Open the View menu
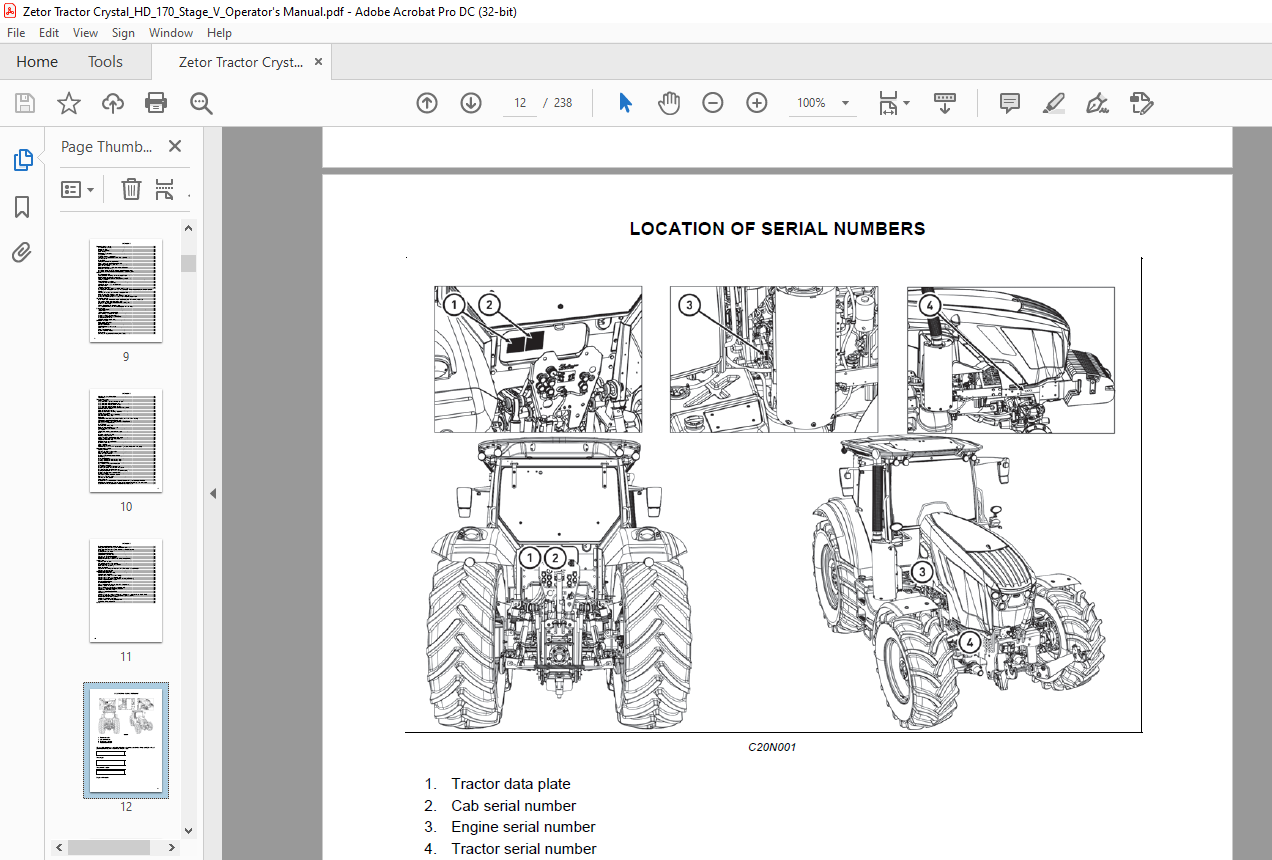This screenshot has width=1272, height=860. pyautogui.click(x=85, y=33)
